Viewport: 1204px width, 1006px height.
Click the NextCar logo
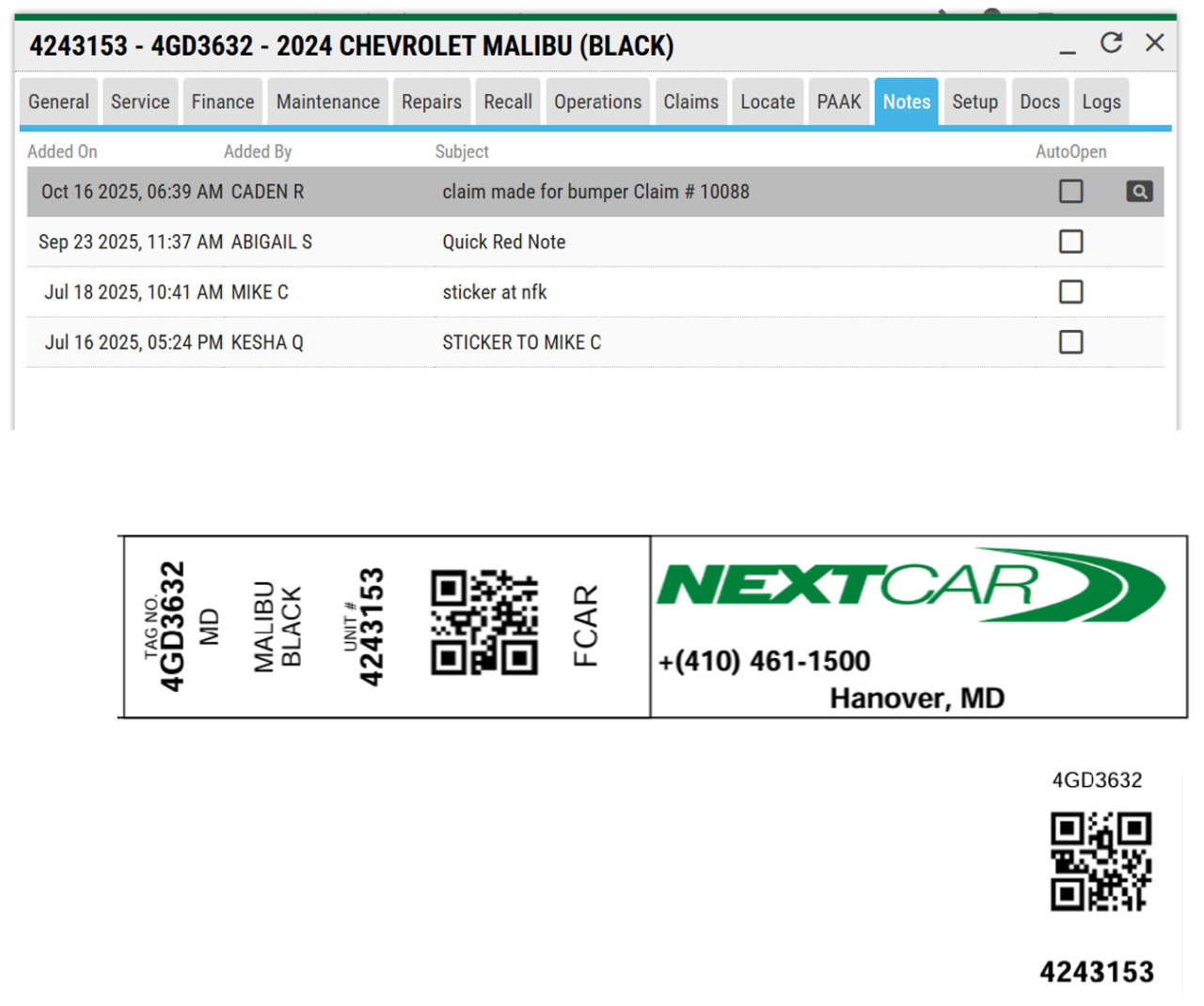(911, 586)
